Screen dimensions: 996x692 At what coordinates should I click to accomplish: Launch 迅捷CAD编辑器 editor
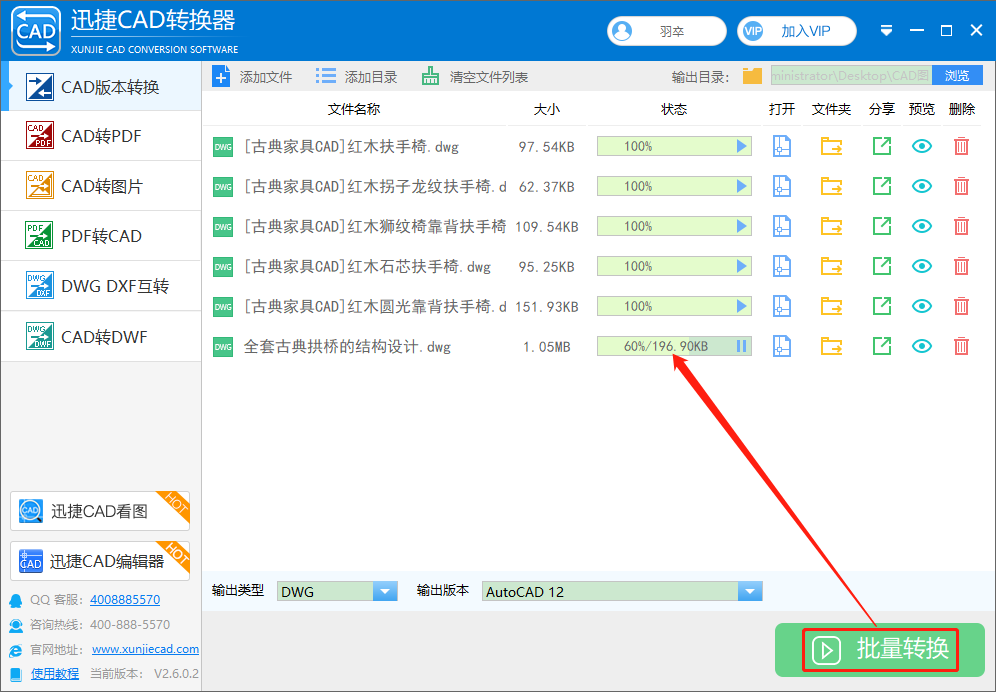coord(100,560)
